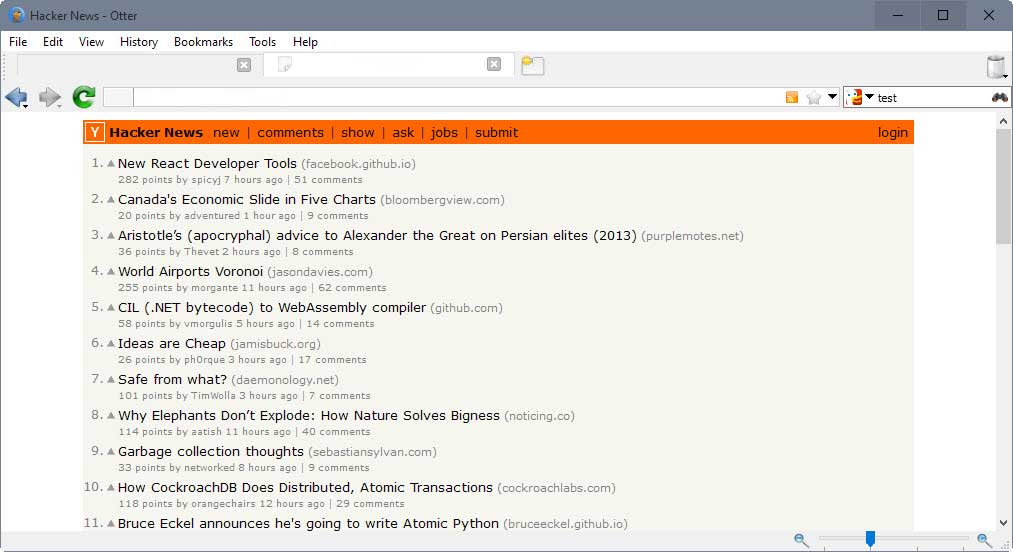Viewport: 1013px width, 552px height.
Task: Start search with the binoculars icon
Action: [x=999, y=98]
